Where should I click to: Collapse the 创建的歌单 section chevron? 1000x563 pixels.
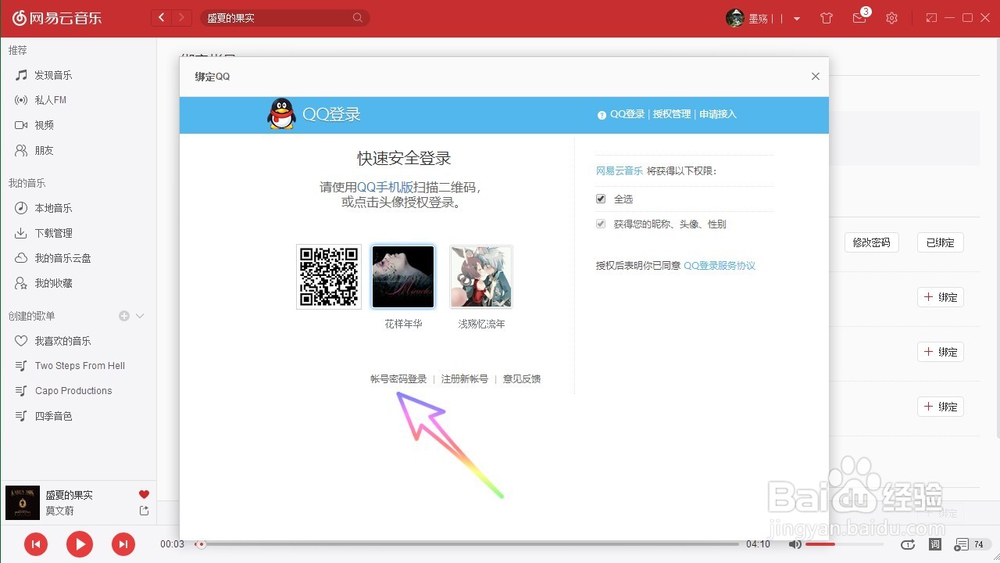coord(140,316)
